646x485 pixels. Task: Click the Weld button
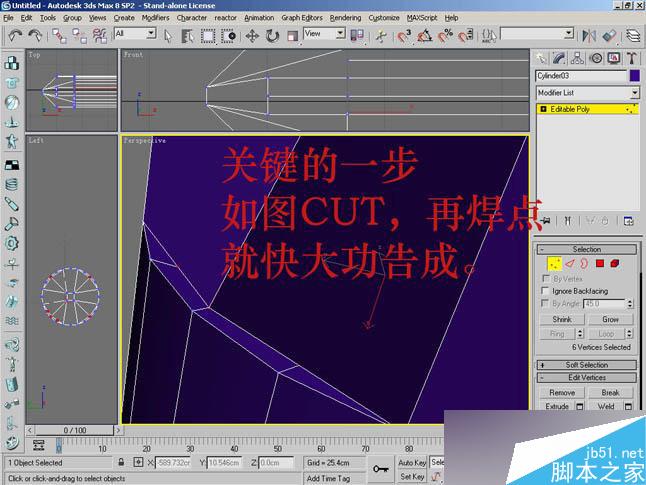[x=606, y=406]
